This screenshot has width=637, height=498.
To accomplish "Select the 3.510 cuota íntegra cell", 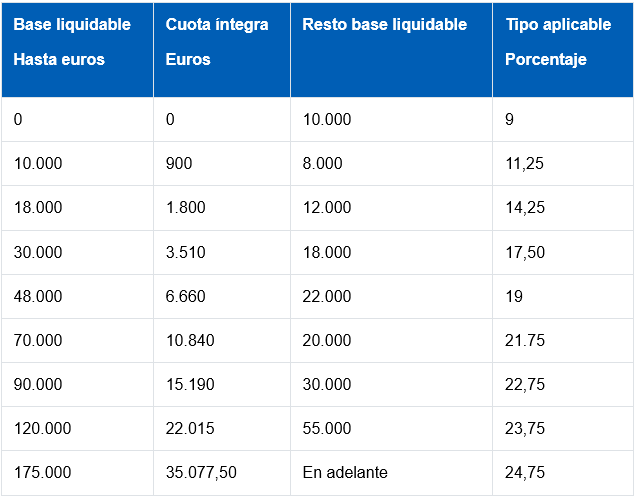I will point(186,252).
